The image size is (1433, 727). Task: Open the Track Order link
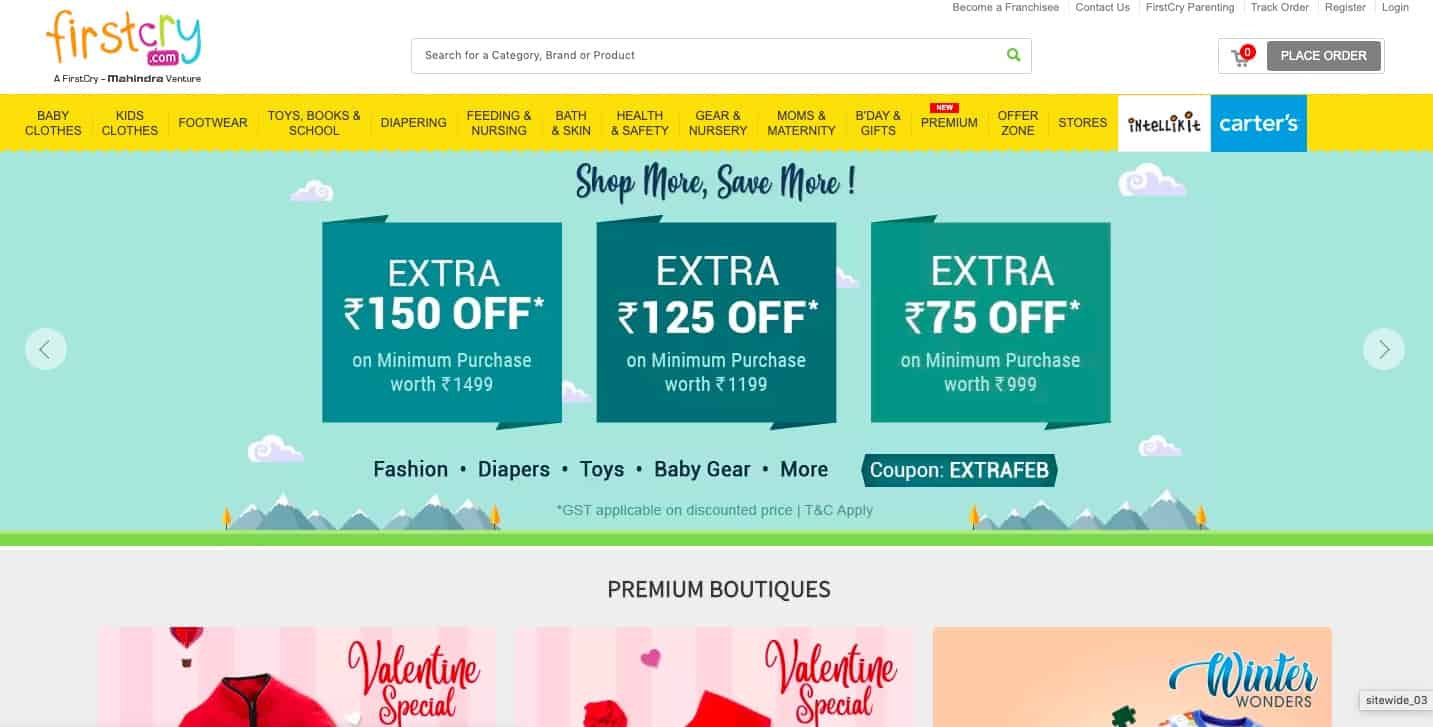tap(1279, 7)
